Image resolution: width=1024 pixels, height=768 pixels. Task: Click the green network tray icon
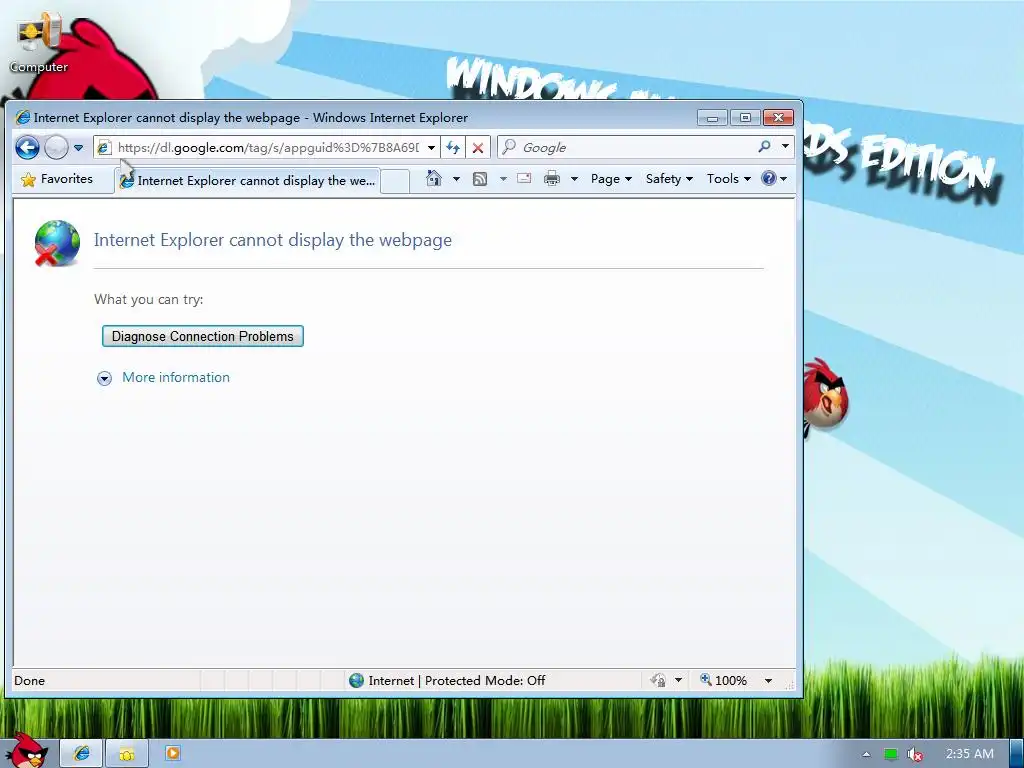[891, 754]
